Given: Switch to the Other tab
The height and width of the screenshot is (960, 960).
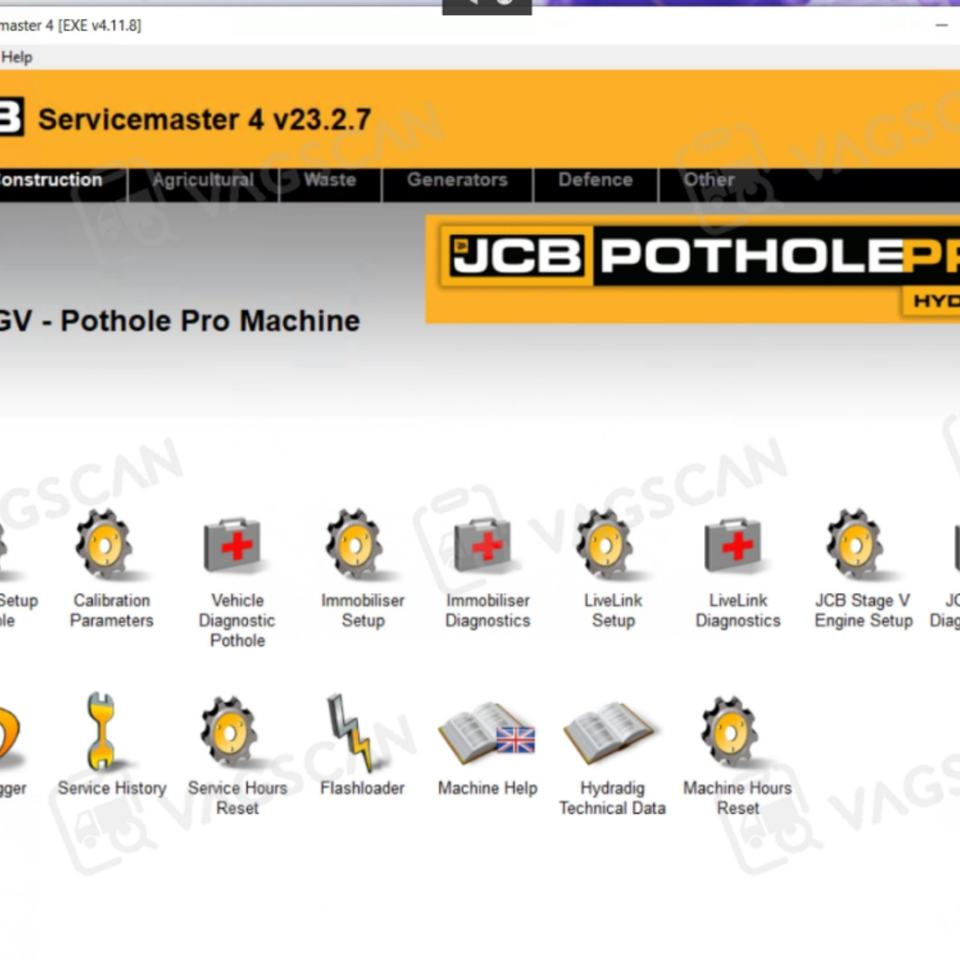Looking at the screenshot, I should (709, 180).
